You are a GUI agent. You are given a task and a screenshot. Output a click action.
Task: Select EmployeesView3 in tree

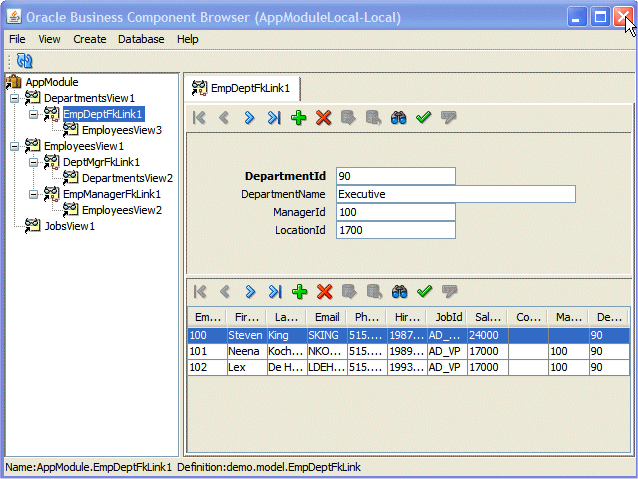122,130
